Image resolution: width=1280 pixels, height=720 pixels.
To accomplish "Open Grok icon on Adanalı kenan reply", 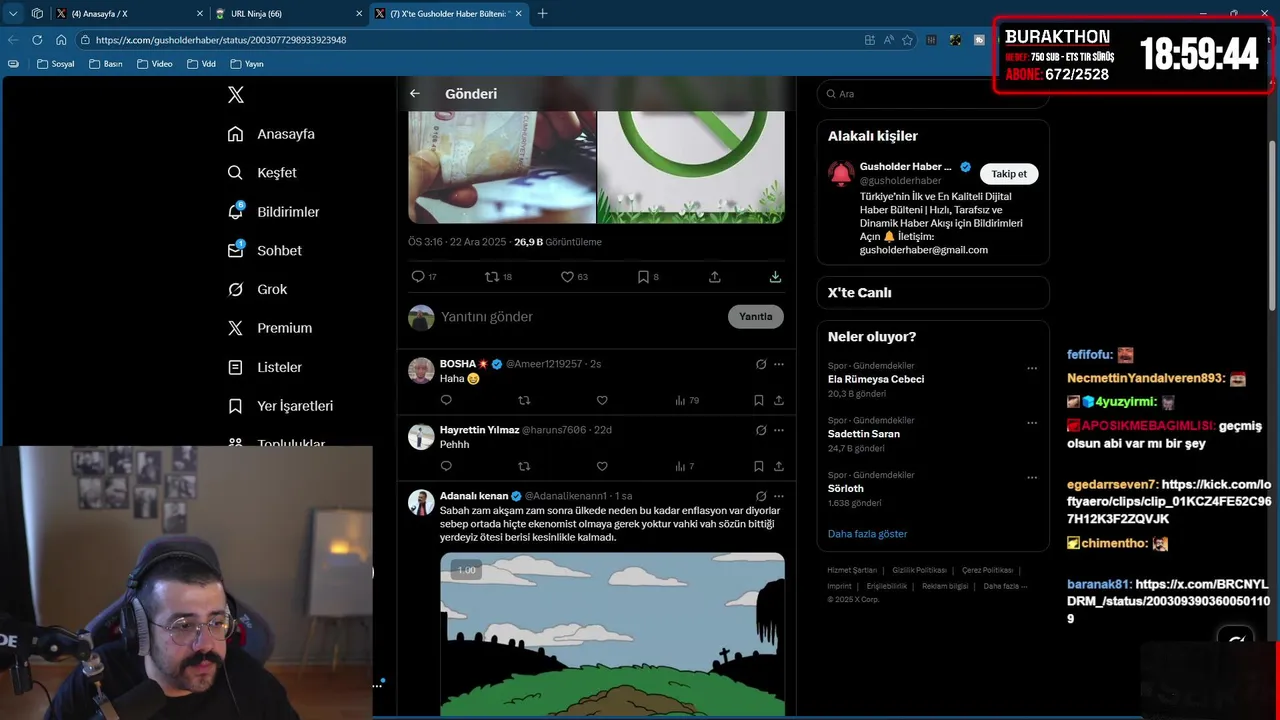I will point(761,496).
